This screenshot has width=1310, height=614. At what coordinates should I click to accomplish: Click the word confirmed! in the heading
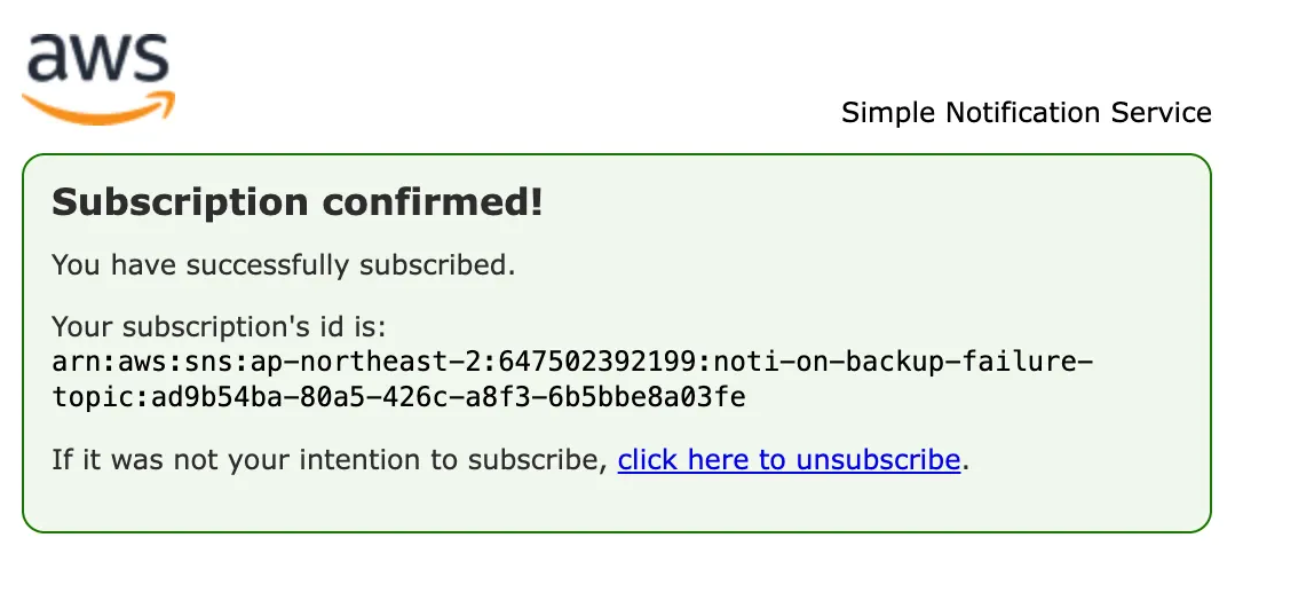432,203
